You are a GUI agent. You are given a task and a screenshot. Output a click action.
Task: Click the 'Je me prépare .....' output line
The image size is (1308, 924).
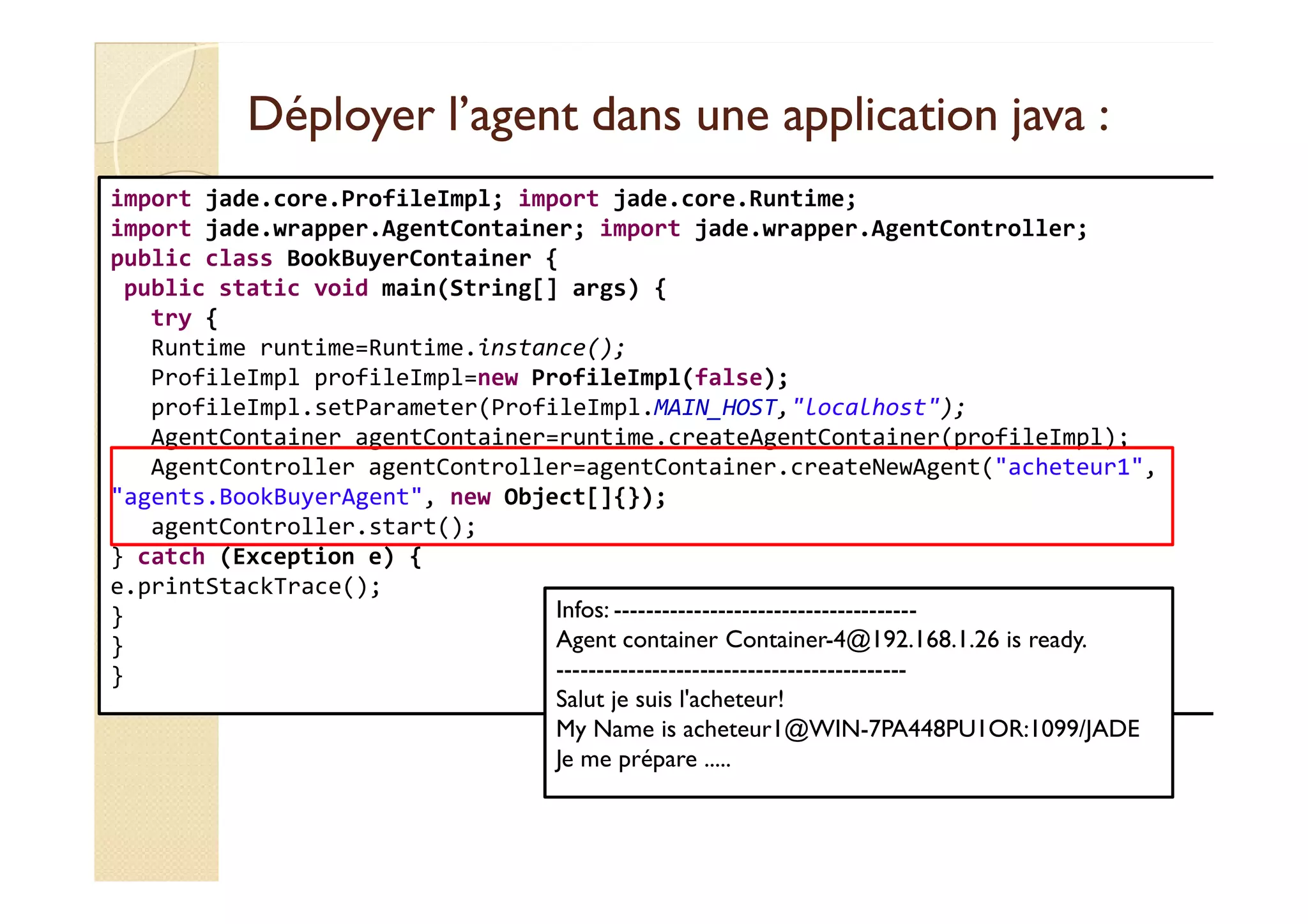pyautogui.click(x=643, y=760)
